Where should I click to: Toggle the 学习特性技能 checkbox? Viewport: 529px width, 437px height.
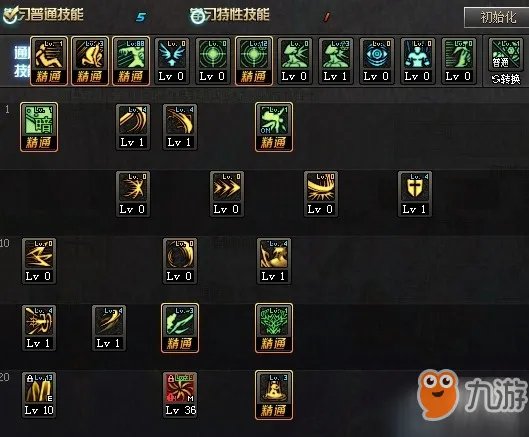tap(198, 16)
